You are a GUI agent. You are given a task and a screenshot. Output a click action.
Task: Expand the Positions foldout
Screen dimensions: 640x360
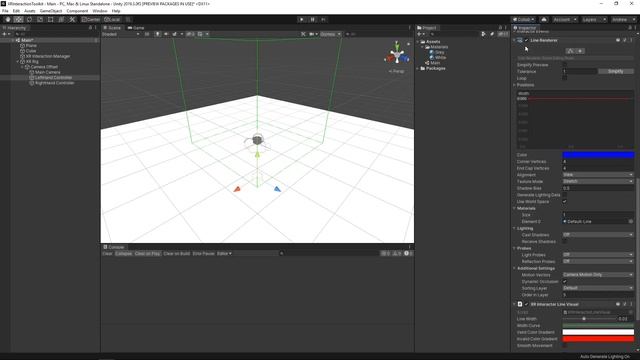coord(514,85)
